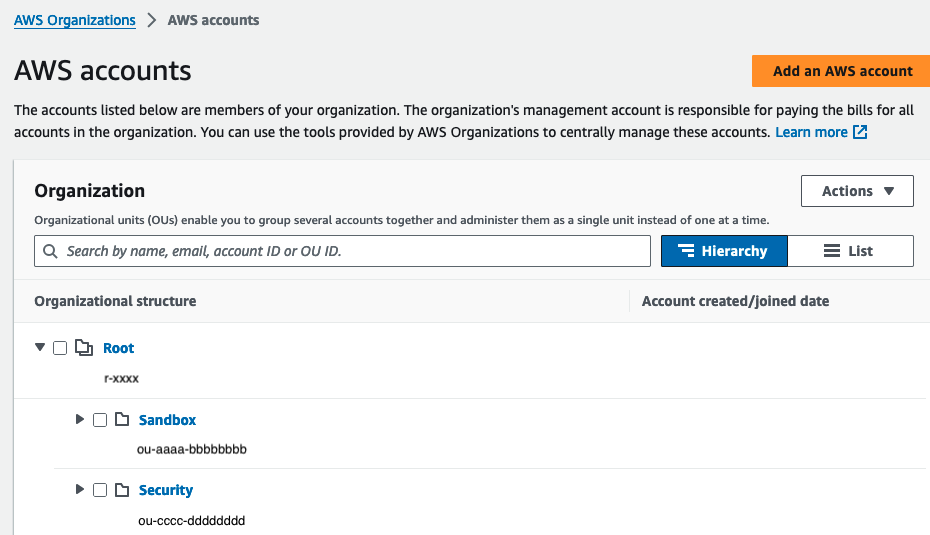Click the ou-cccc-dddddddd ID text
This screenshot has width=930, height=535.
click(192, 521)
